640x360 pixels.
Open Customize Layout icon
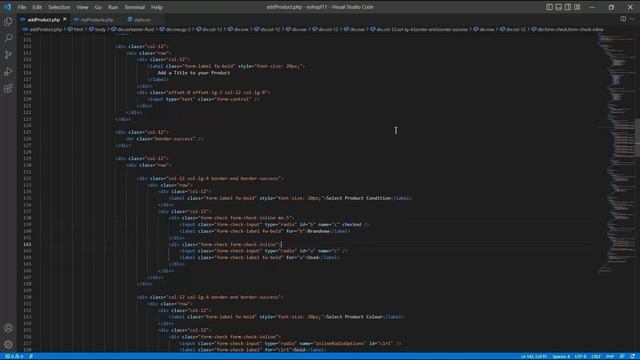click(x=577, y=7)
